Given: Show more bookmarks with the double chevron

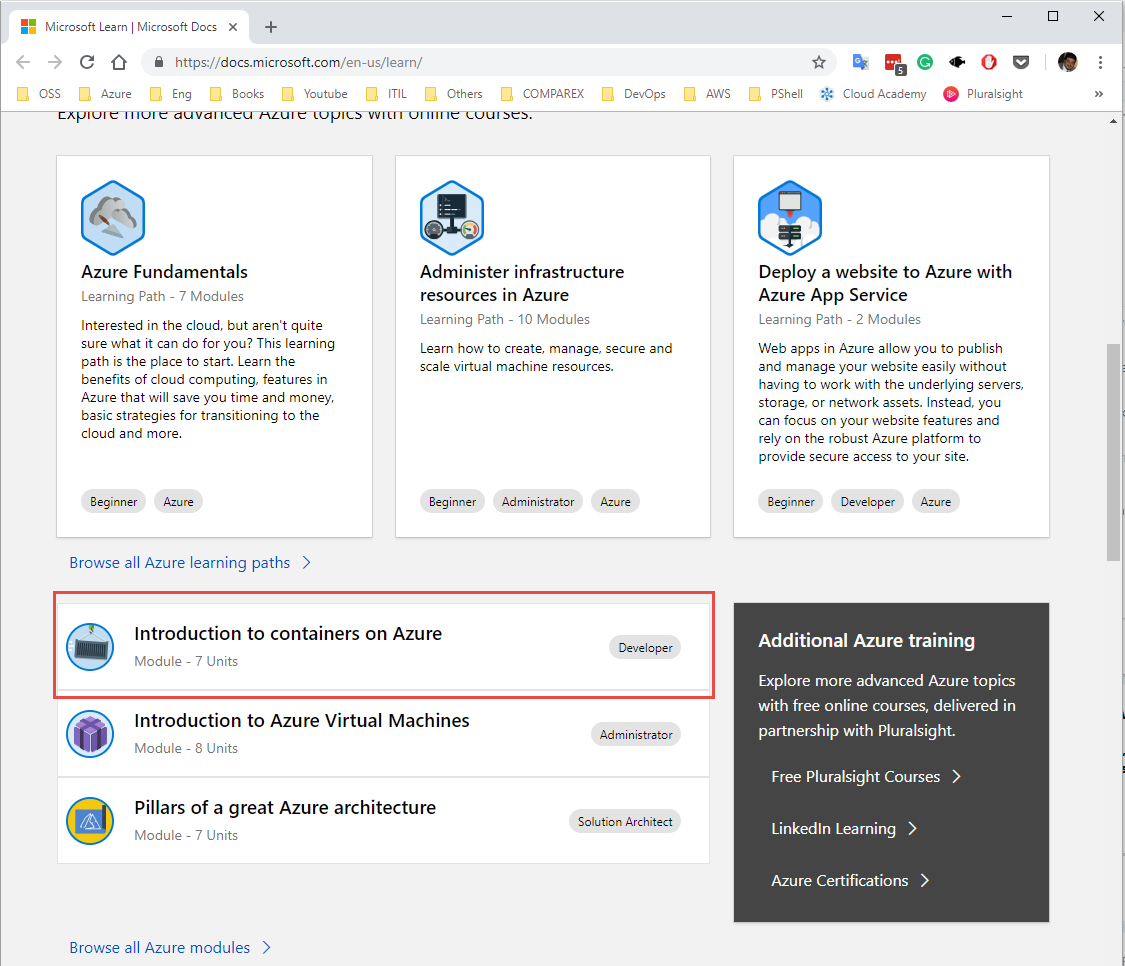Looking at the screenshot, I should 1098,94.
